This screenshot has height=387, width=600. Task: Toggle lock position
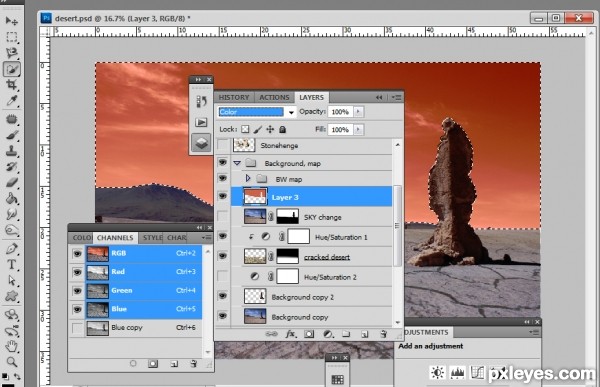coord(270,129)
